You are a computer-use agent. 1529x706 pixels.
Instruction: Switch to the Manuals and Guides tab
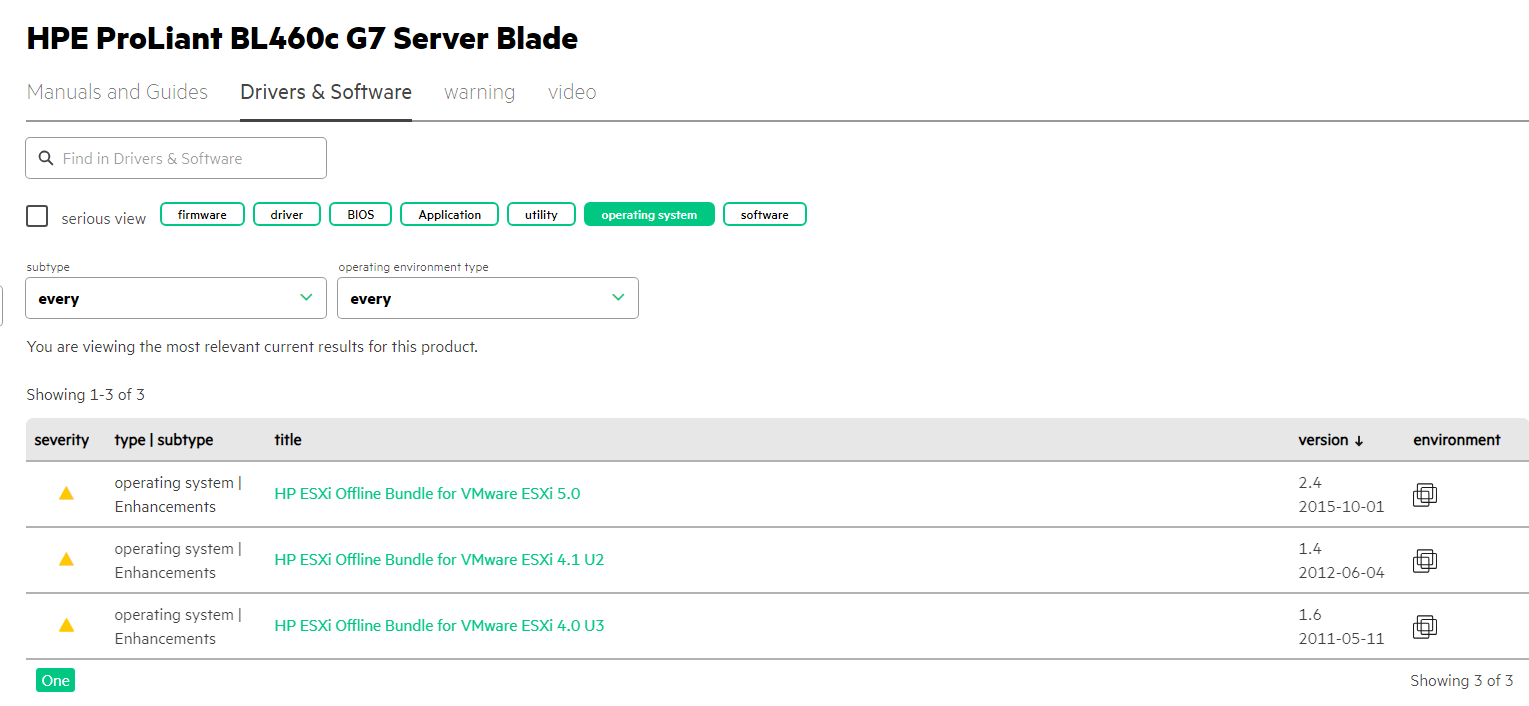117,92
